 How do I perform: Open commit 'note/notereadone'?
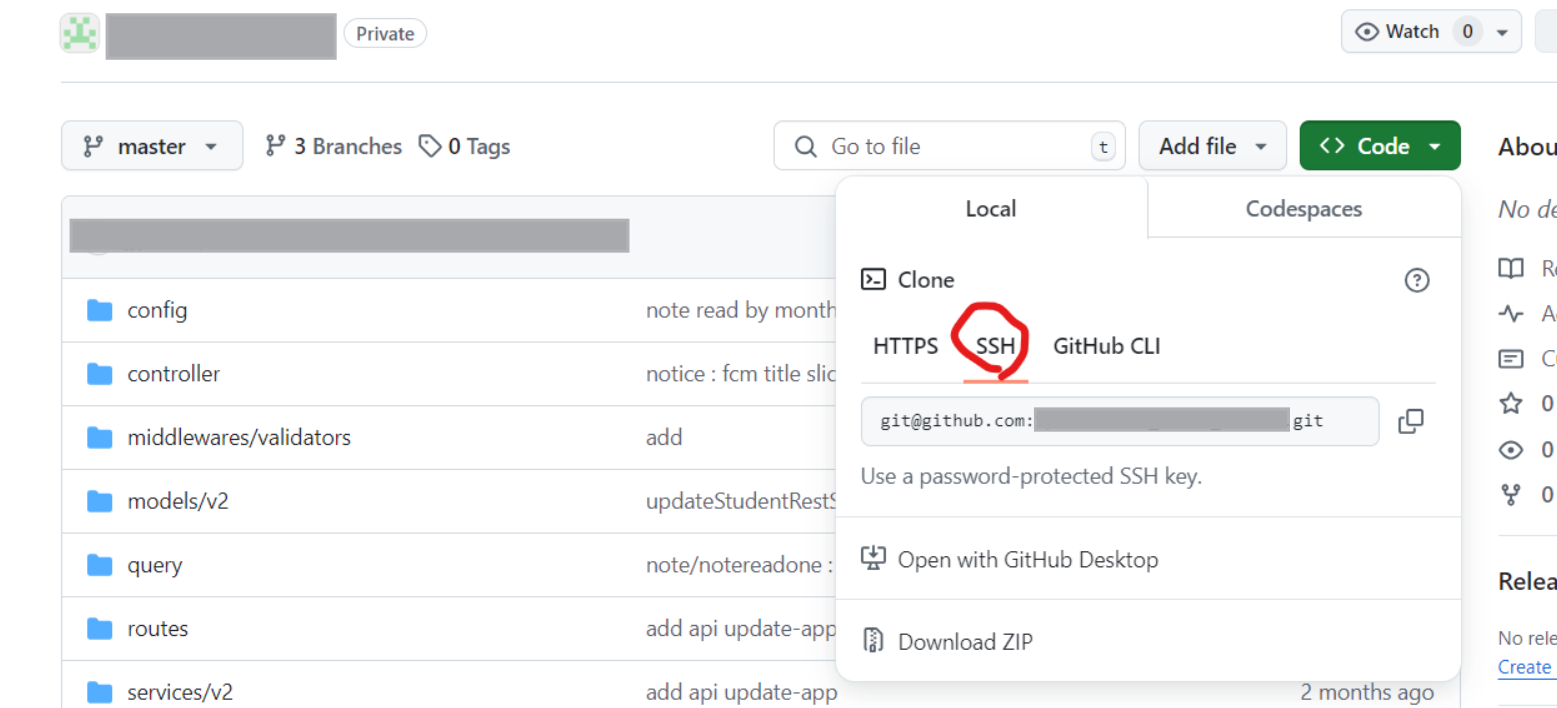pyautogui.click(x=740, y=565)
